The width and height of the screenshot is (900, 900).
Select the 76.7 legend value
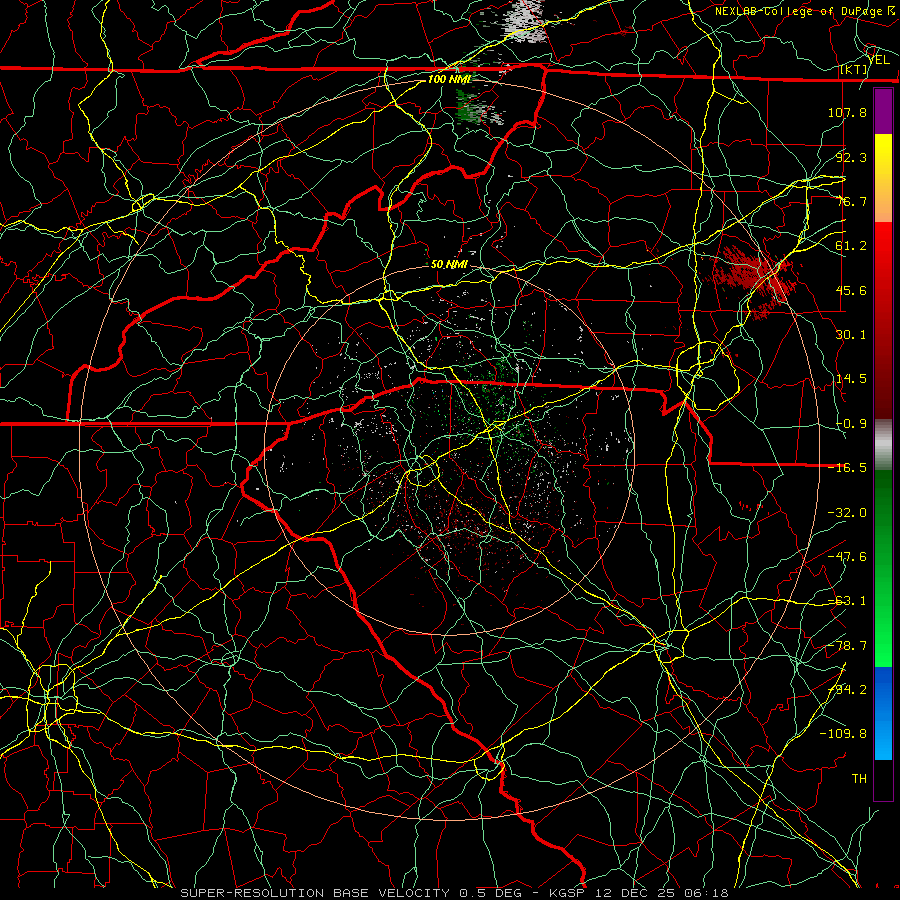(x=851, y=201)
